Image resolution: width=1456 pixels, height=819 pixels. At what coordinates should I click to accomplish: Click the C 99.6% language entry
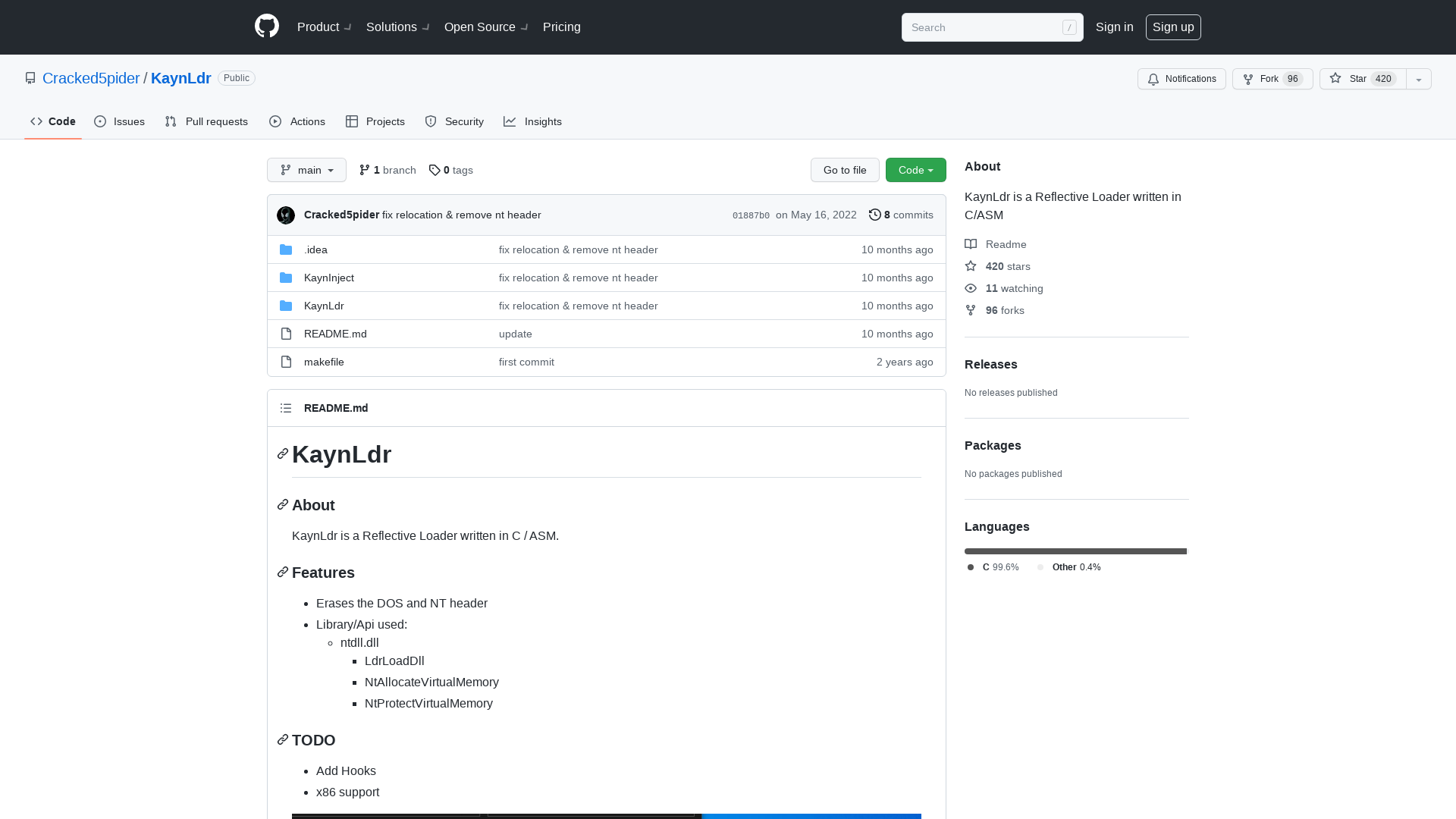[x=993, y=567]
